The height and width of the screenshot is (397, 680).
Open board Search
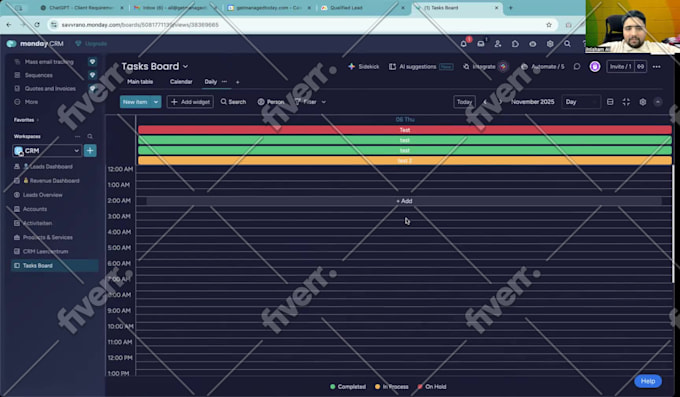[x=233, y=102]
